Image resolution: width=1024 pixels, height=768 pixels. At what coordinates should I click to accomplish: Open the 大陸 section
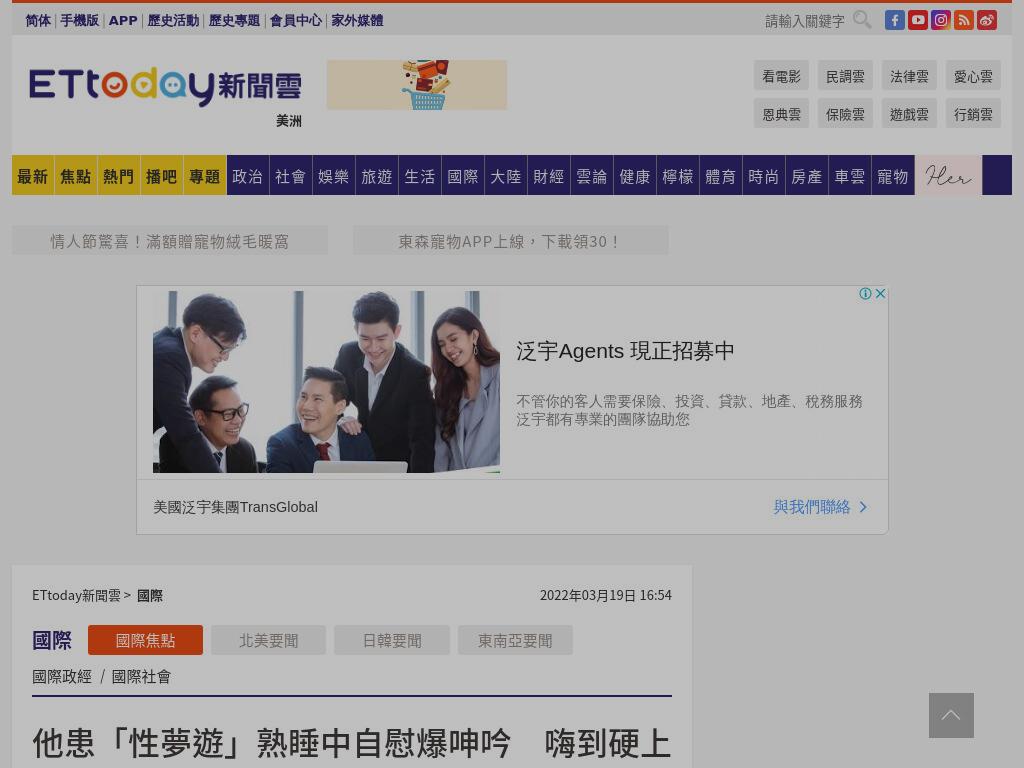[x=505, y=176]
